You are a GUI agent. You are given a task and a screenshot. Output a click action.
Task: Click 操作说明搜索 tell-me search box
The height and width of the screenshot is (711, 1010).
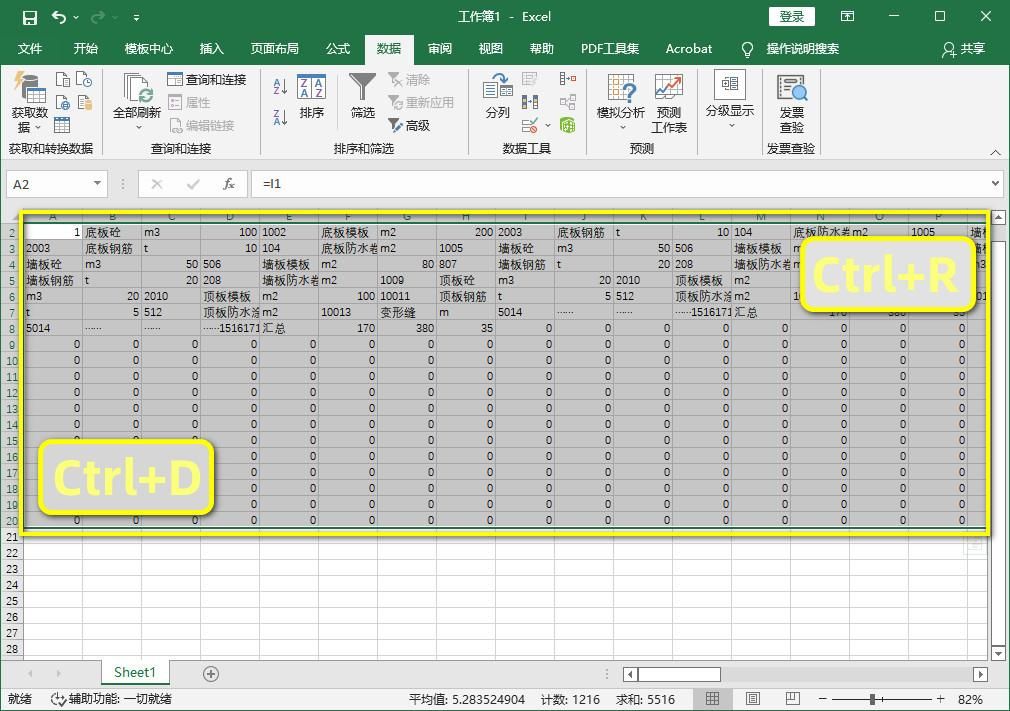click(x=802, y=49)
